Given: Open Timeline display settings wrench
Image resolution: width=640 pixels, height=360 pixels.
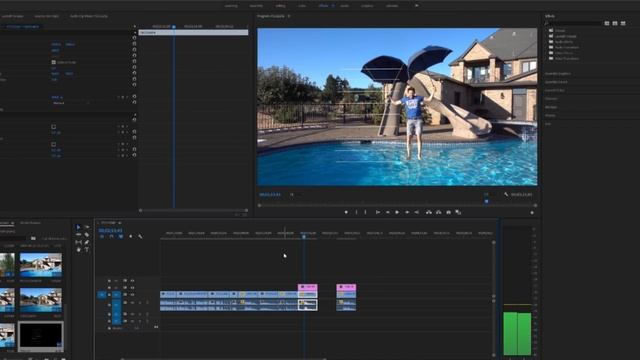Looking at the screenshot, I should (140, 236).
